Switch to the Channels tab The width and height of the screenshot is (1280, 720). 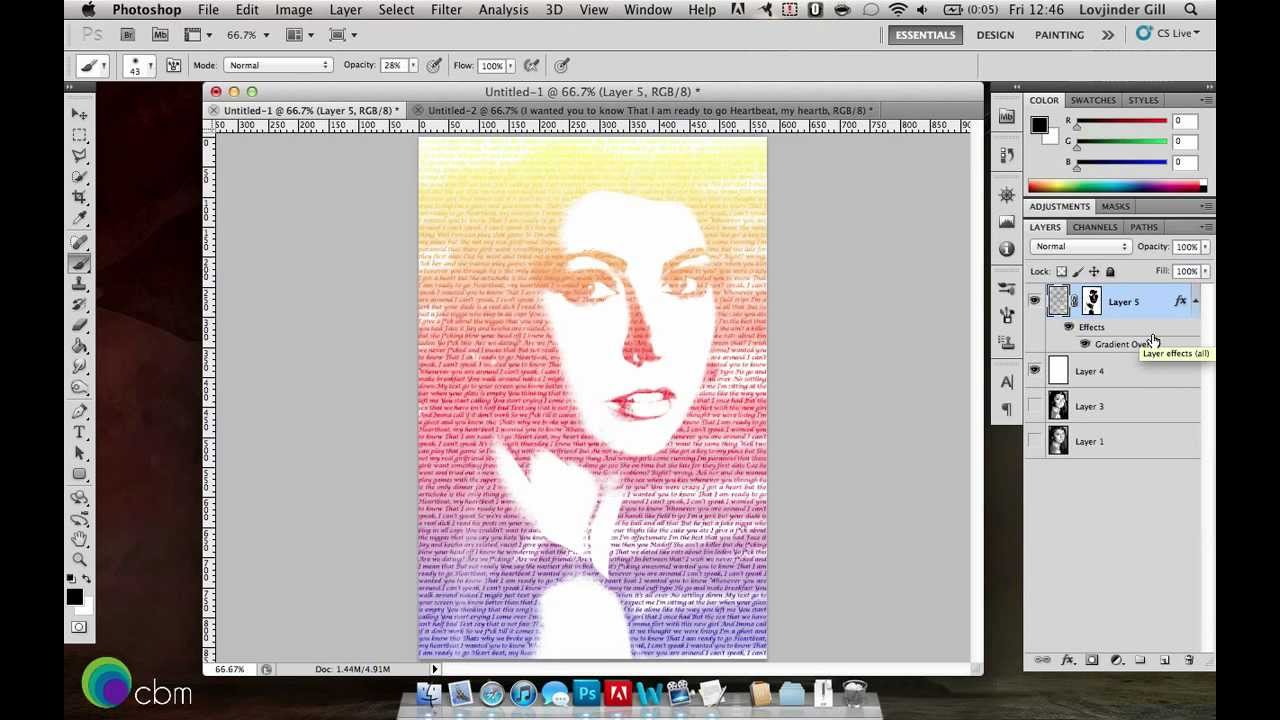point(1095,227)
